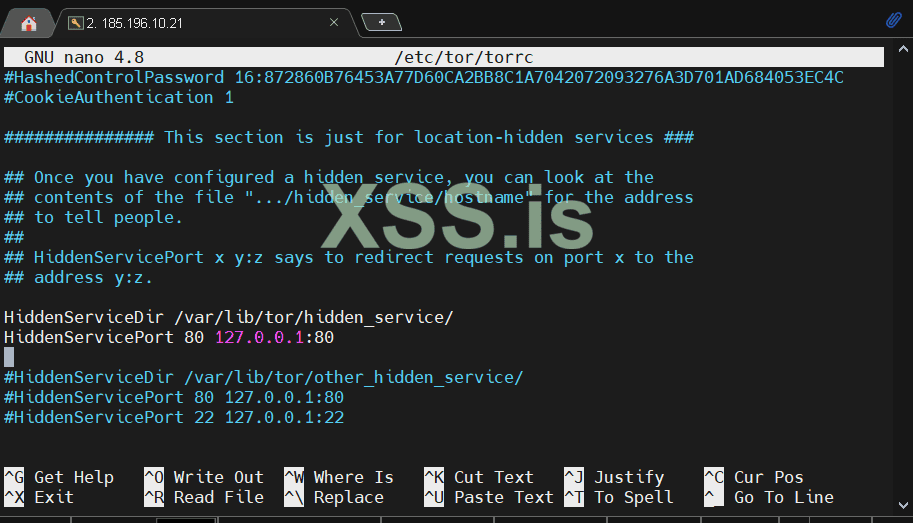Click the commented #HiddenServicePort 80 line
Viewport: 913px width, 523px height.
[x=174, y=397]
